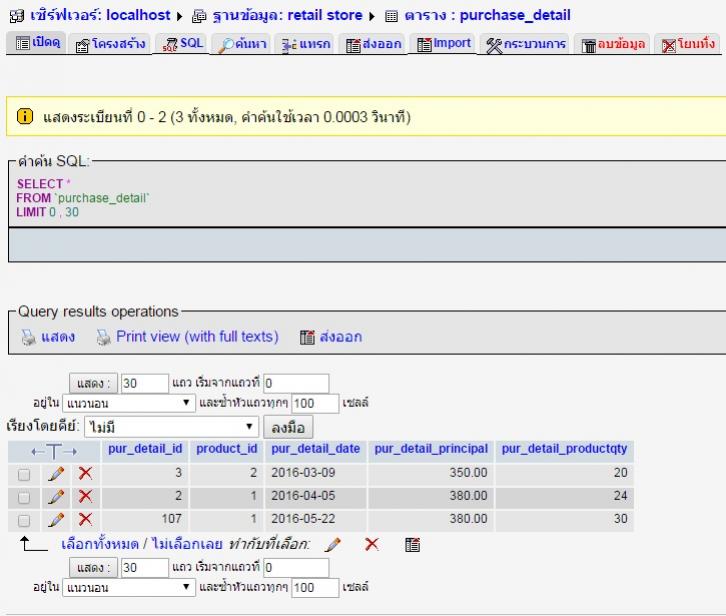Edit row with pur_detail_id 107 pencil icon
726x616 pixels.
tap(56, 519)
